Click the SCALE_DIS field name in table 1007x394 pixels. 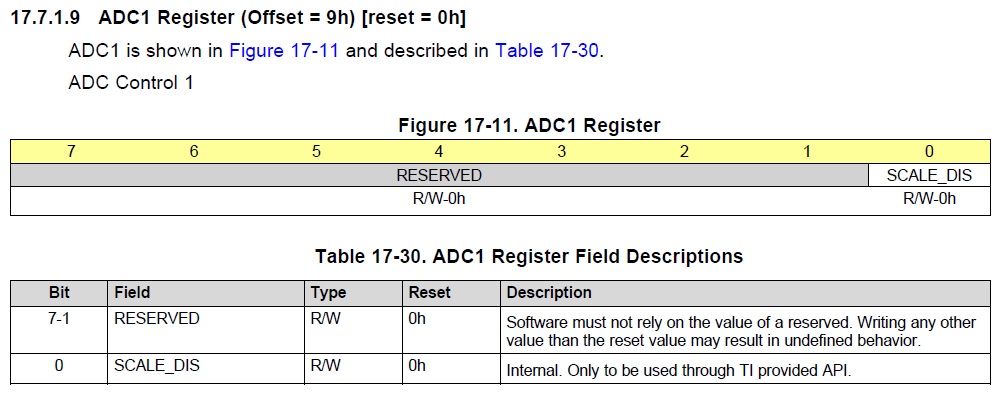pos(157,366)
